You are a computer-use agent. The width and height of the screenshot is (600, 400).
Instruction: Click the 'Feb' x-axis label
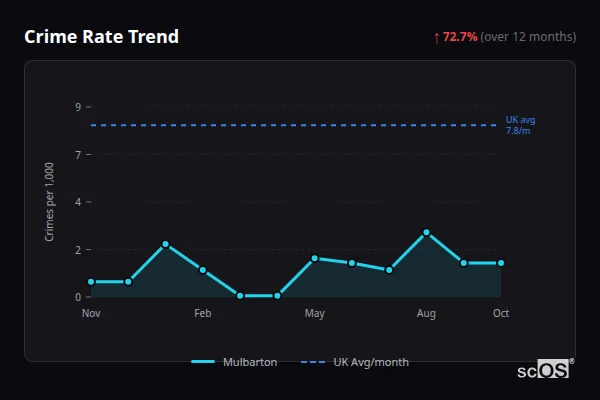click(x=203, y=313)
